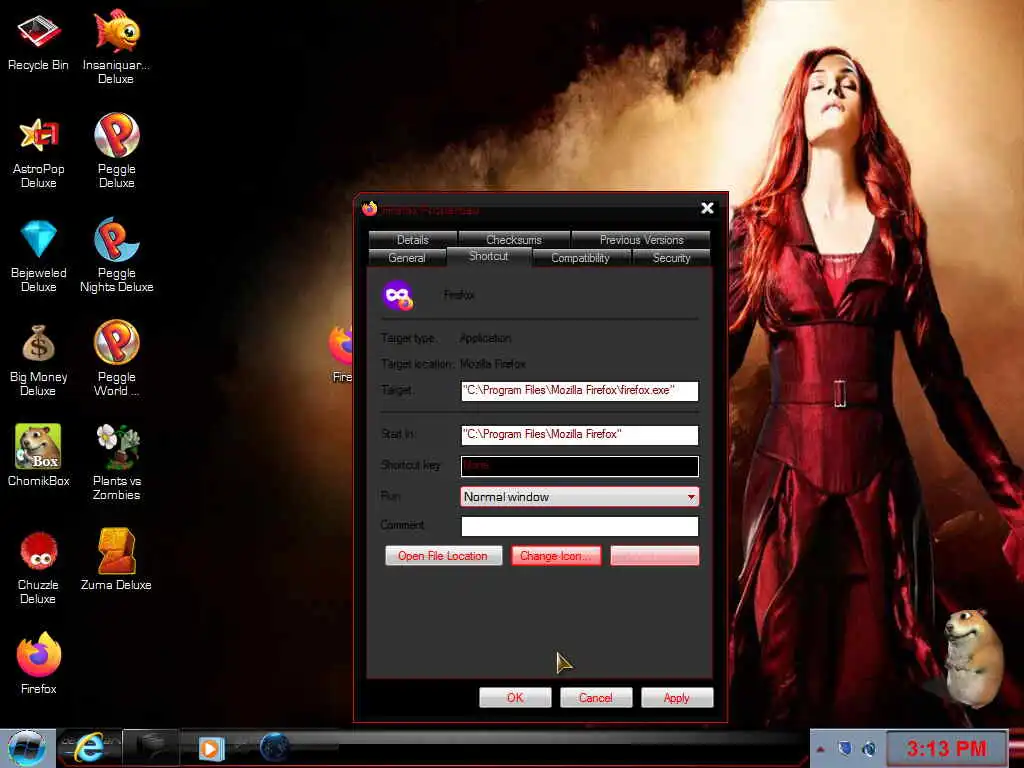Viewport: 1024px width, 768px height.
Task: Open the Security tab
Action: (671, 258)
